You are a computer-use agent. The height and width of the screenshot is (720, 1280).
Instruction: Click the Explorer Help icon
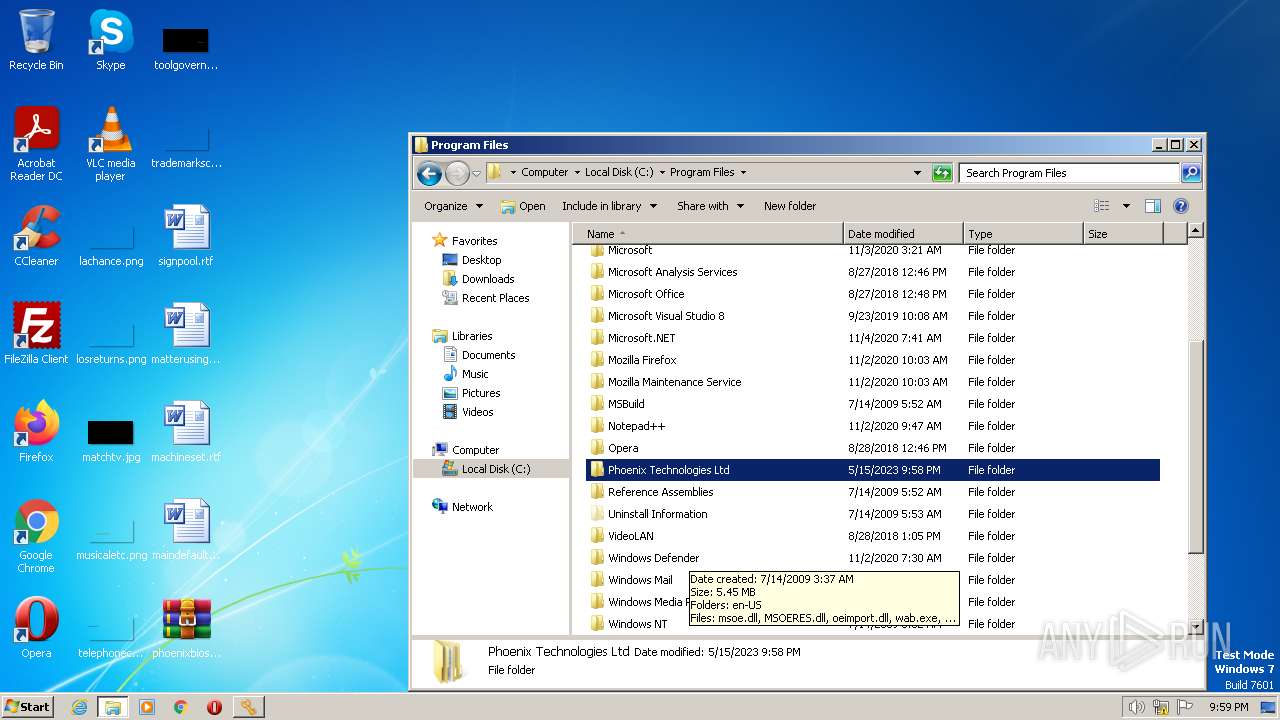(x=1180, y=206)
